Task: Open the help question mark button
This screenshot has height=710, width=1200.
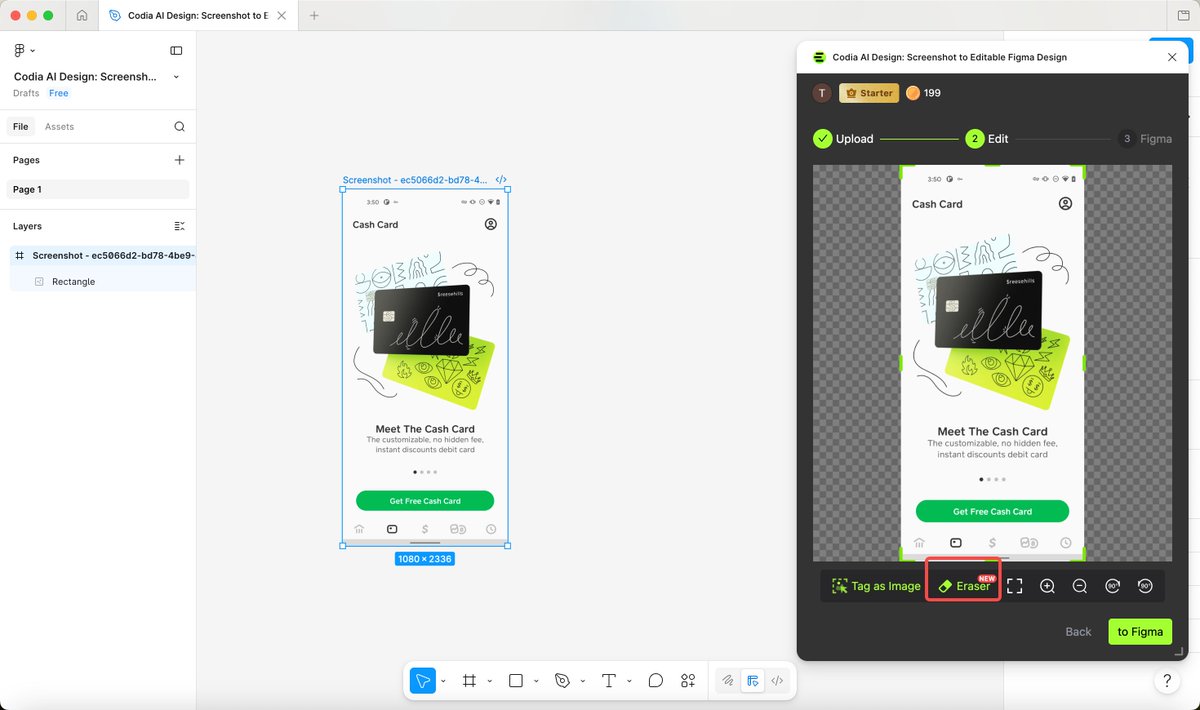Action: (x=1166, y=681)
